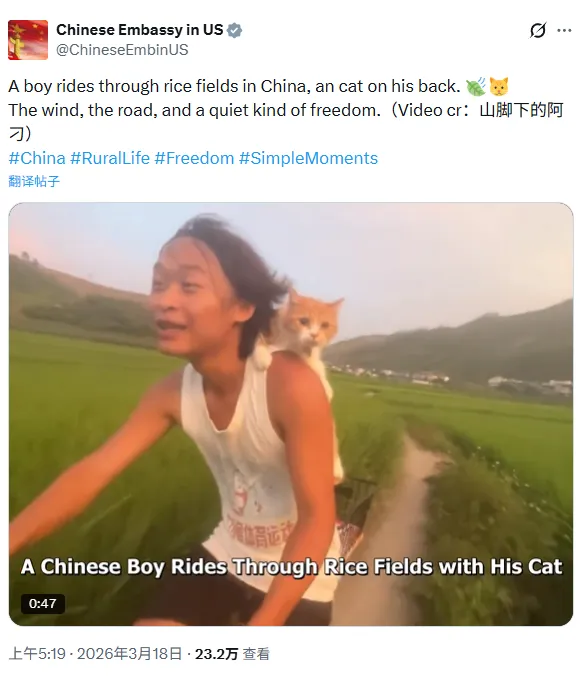Click the 翻译帖子 translate post link

pos(34,181)
